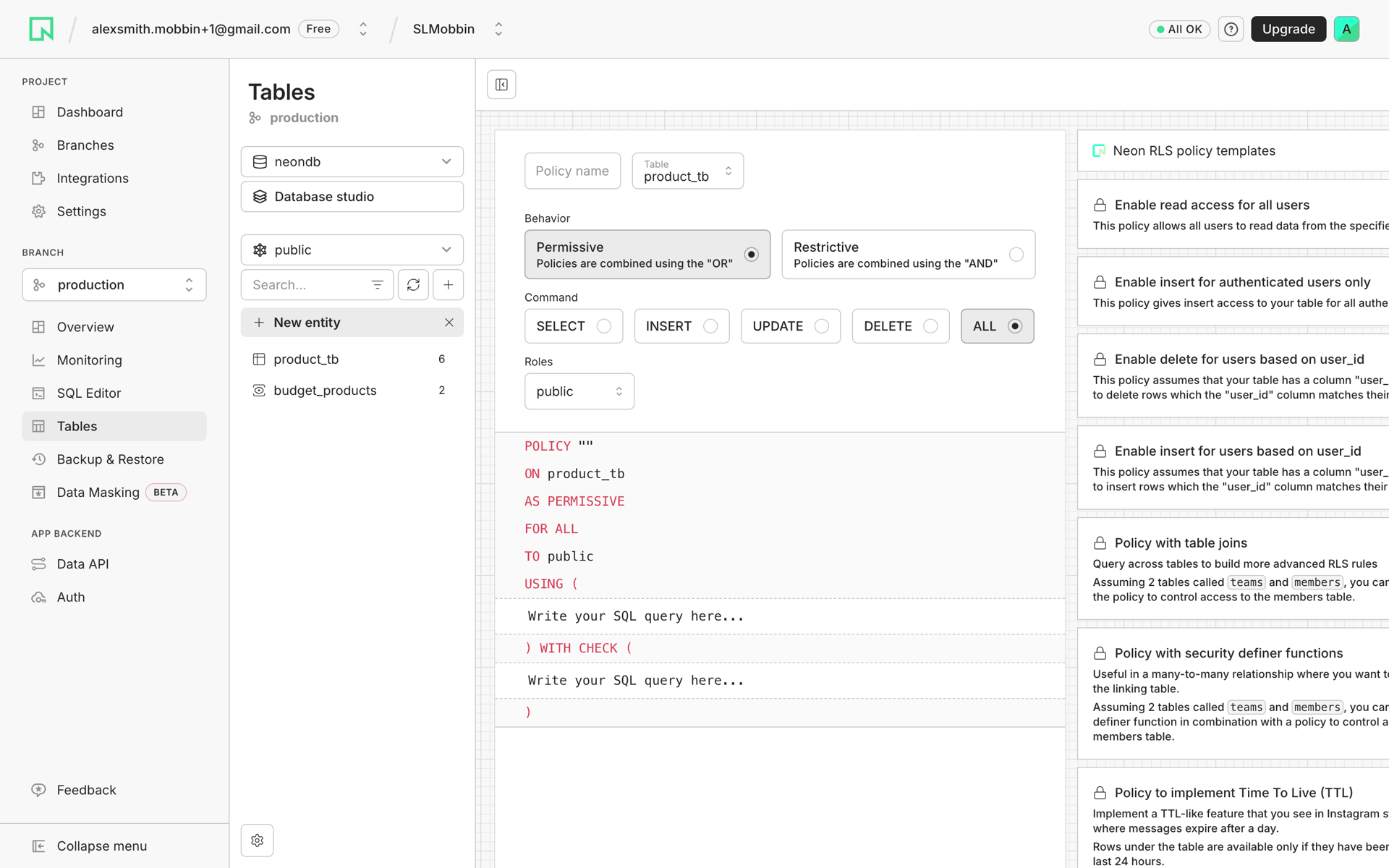This screenshot has height=868, width=1389.
Task: Choose the INSERT command option
Action: pyautogui.click(x=681, y=326)
